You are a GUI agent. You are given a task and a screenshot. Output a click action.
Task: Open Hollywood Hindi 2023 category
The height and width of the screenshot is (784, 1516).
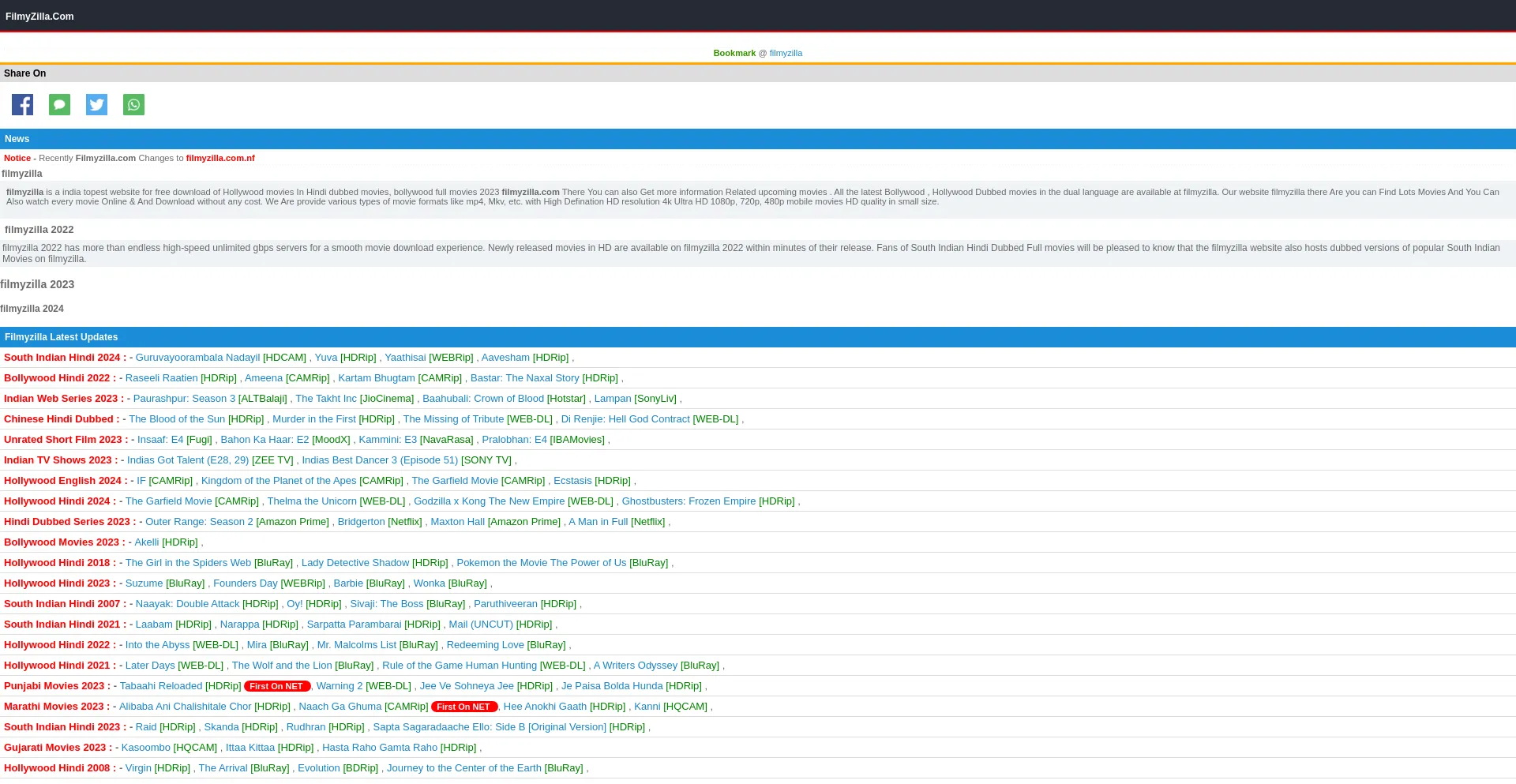click(x=57, y=583)
